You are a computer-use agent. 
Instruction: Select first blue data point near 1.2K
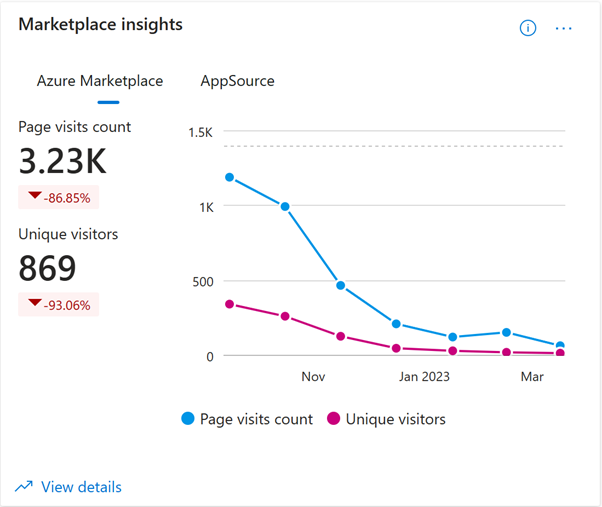coord(230,177)
